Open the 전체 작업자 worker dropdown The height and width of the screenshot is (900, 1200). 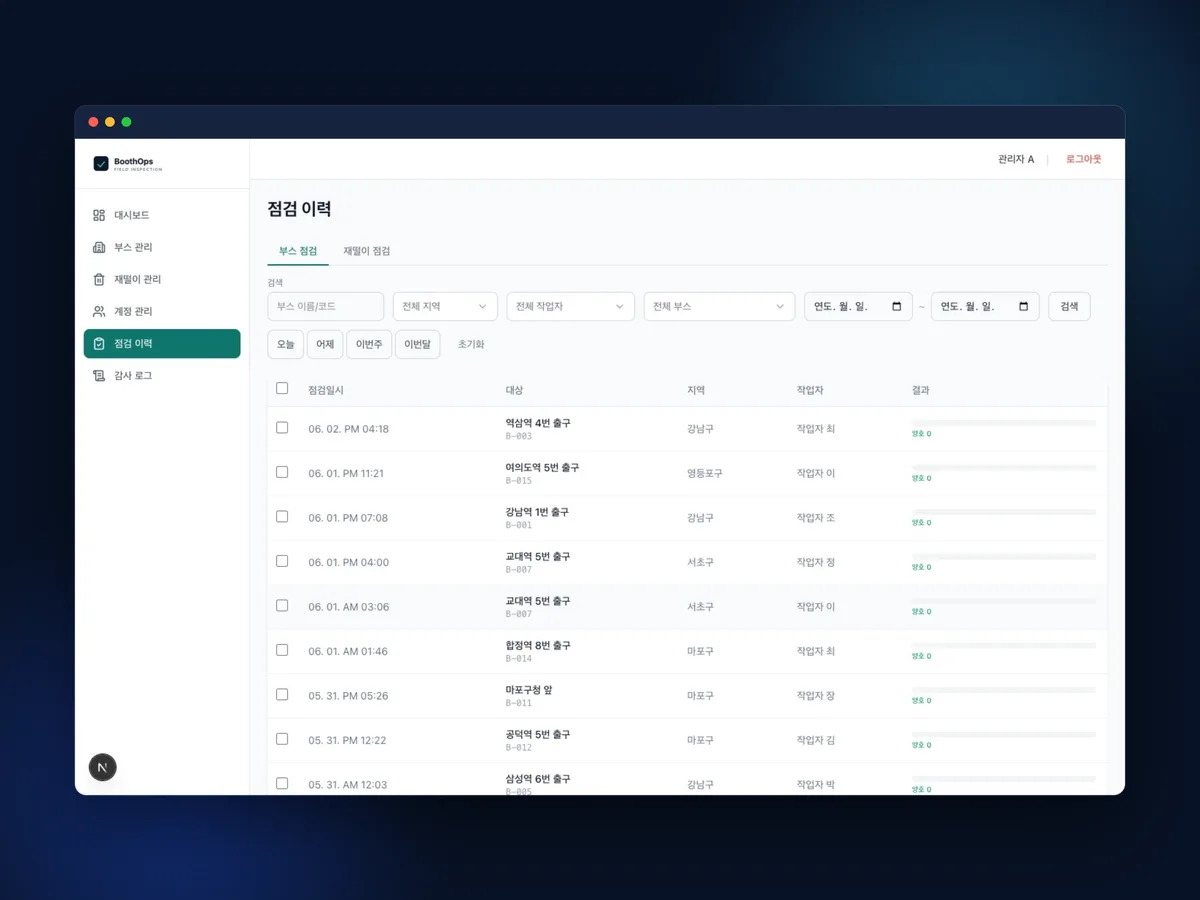(x=570, y=306)
